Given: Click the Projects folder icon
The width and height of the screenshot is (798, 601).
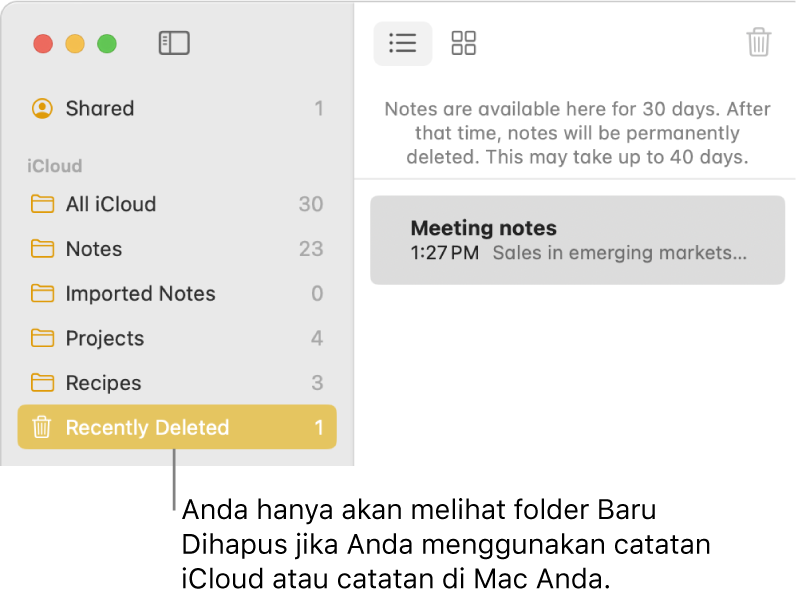Looking at the screenshot, I should [42, 338].
